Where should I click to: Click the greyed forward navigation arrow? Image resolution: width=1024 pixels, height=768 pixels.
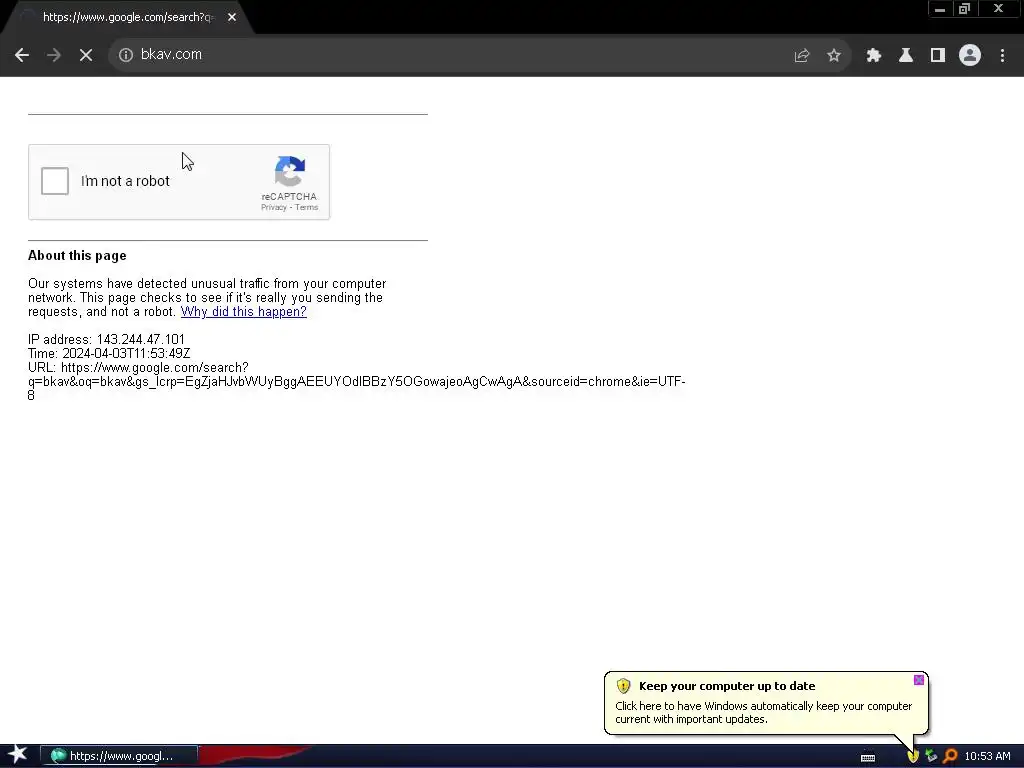click(x=54, y=55)
